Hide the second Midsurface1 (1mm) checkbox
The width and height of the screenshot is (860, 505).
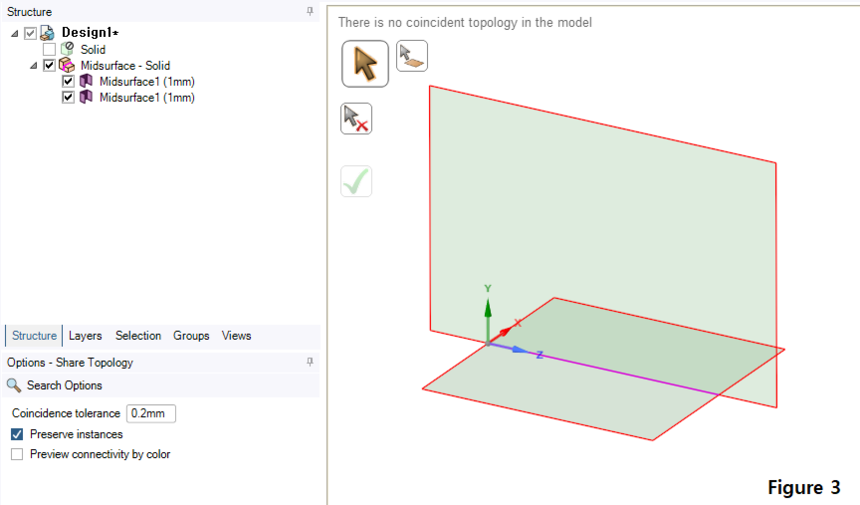pos(68,97)
